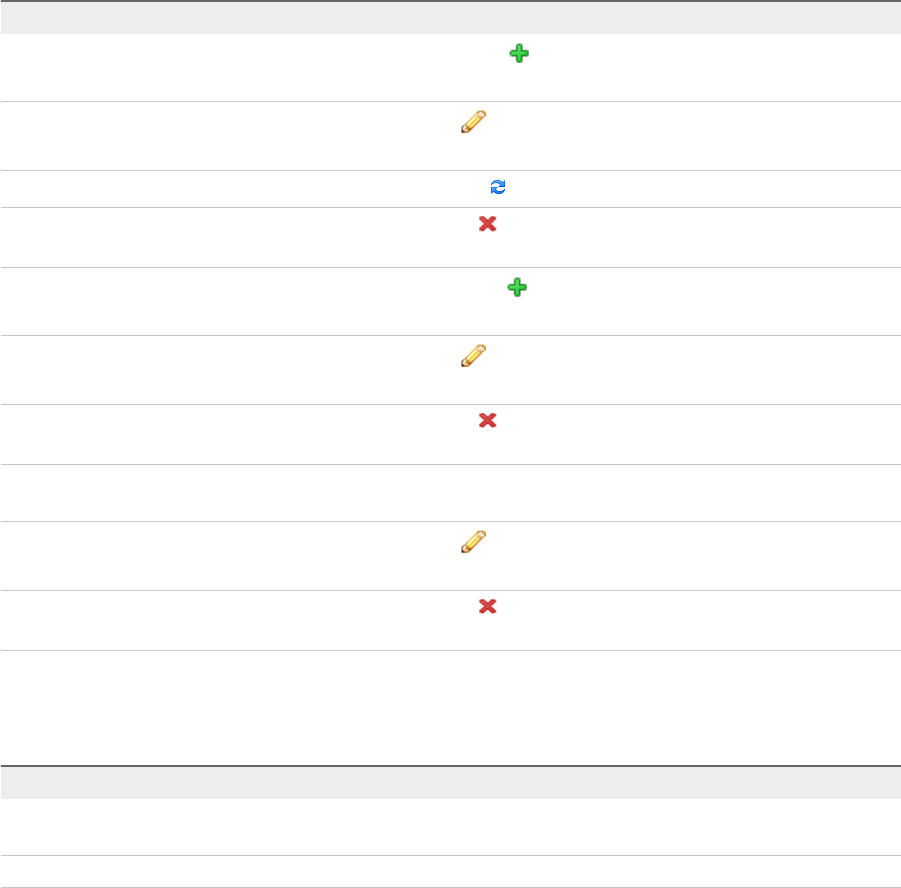Click the topmost green plus add icon
The image size is (901, 888).
519,53
